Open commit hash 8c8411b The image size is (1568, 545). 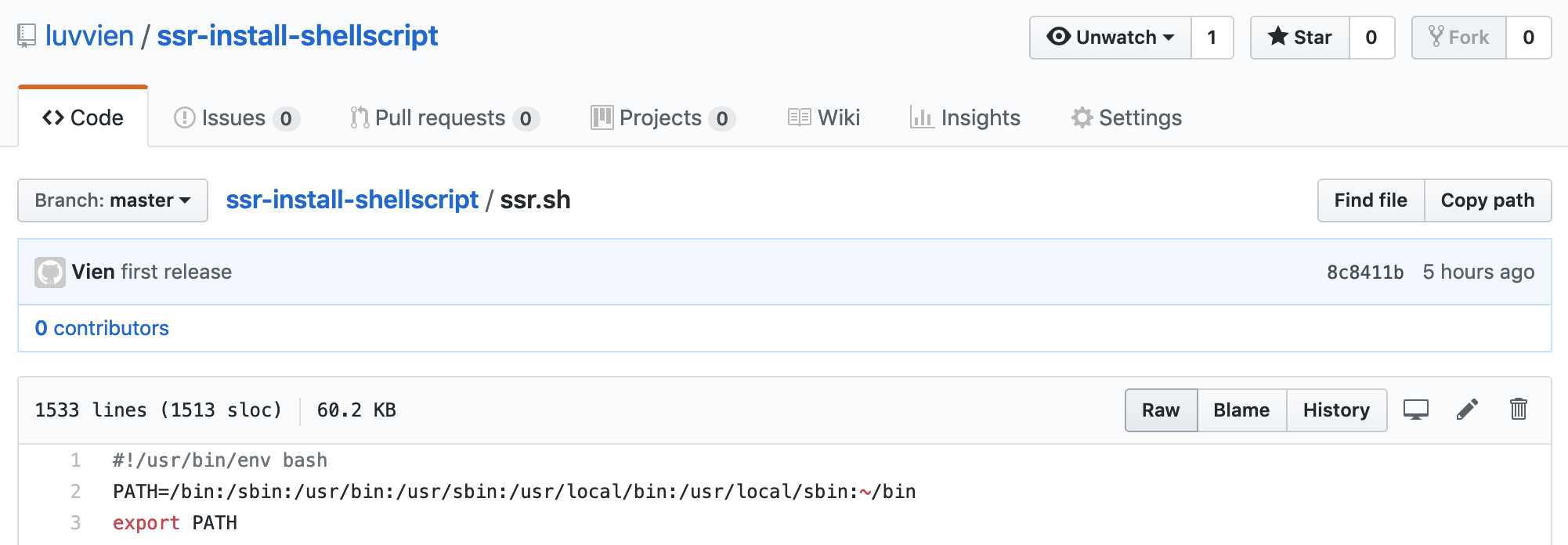coord(1365,272)
